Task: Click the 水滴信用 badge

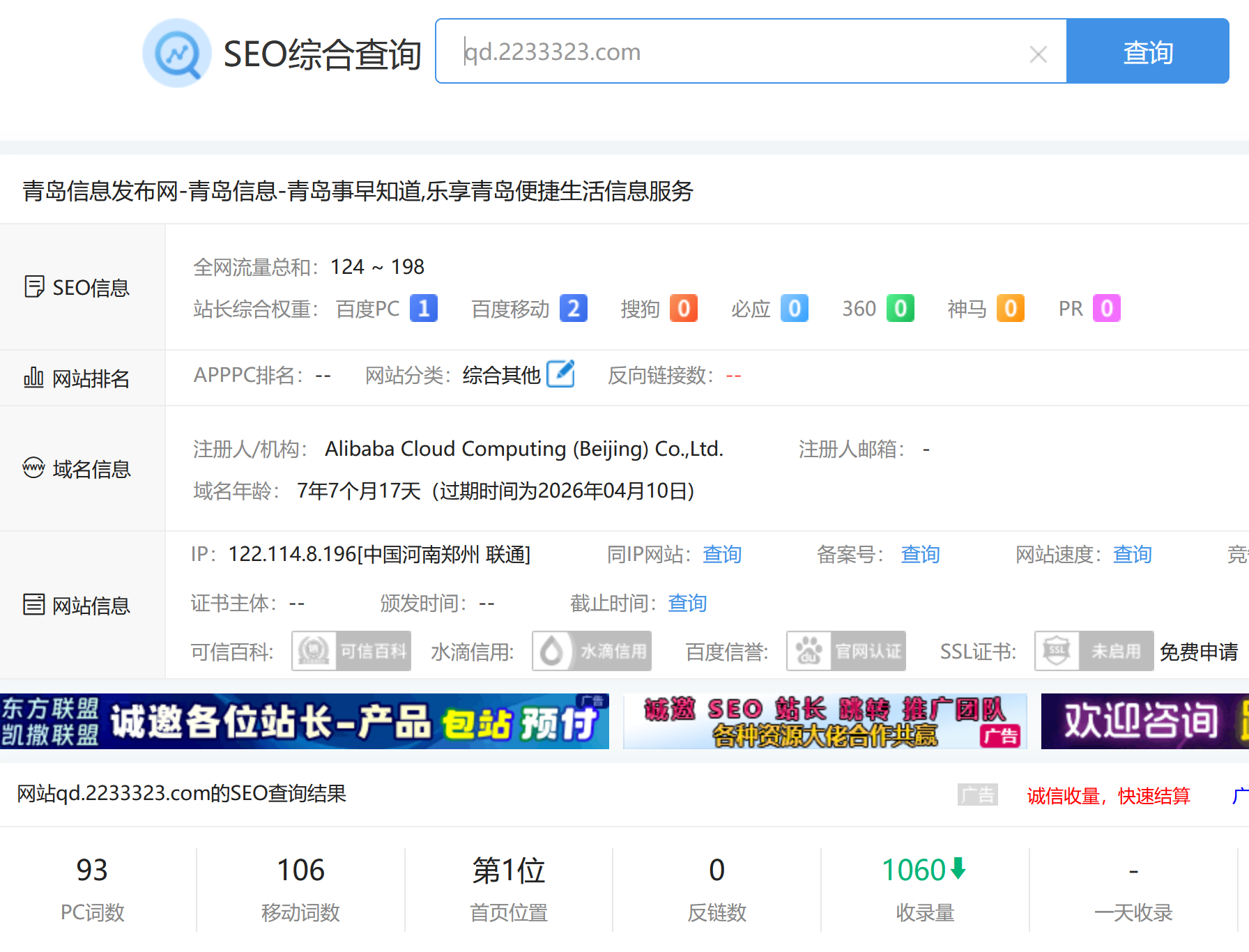Action: (592, 651)
